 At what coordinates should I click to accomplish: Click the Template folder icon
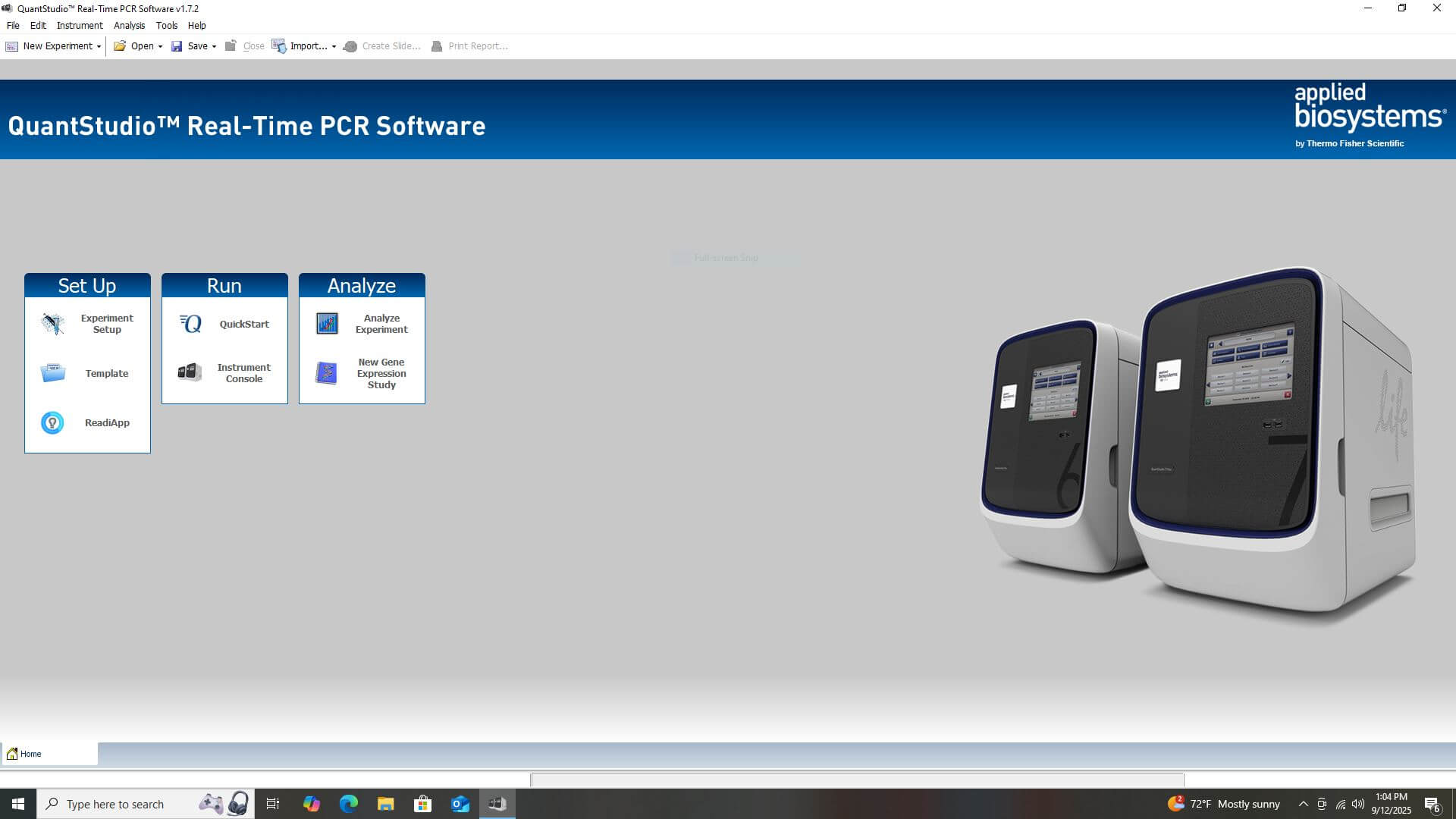point(52,373)
